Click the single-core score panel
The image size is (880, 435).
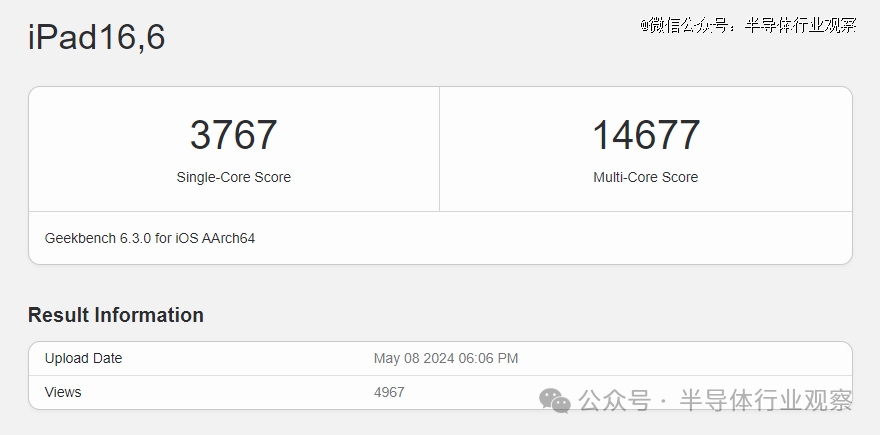coord(234,149)
